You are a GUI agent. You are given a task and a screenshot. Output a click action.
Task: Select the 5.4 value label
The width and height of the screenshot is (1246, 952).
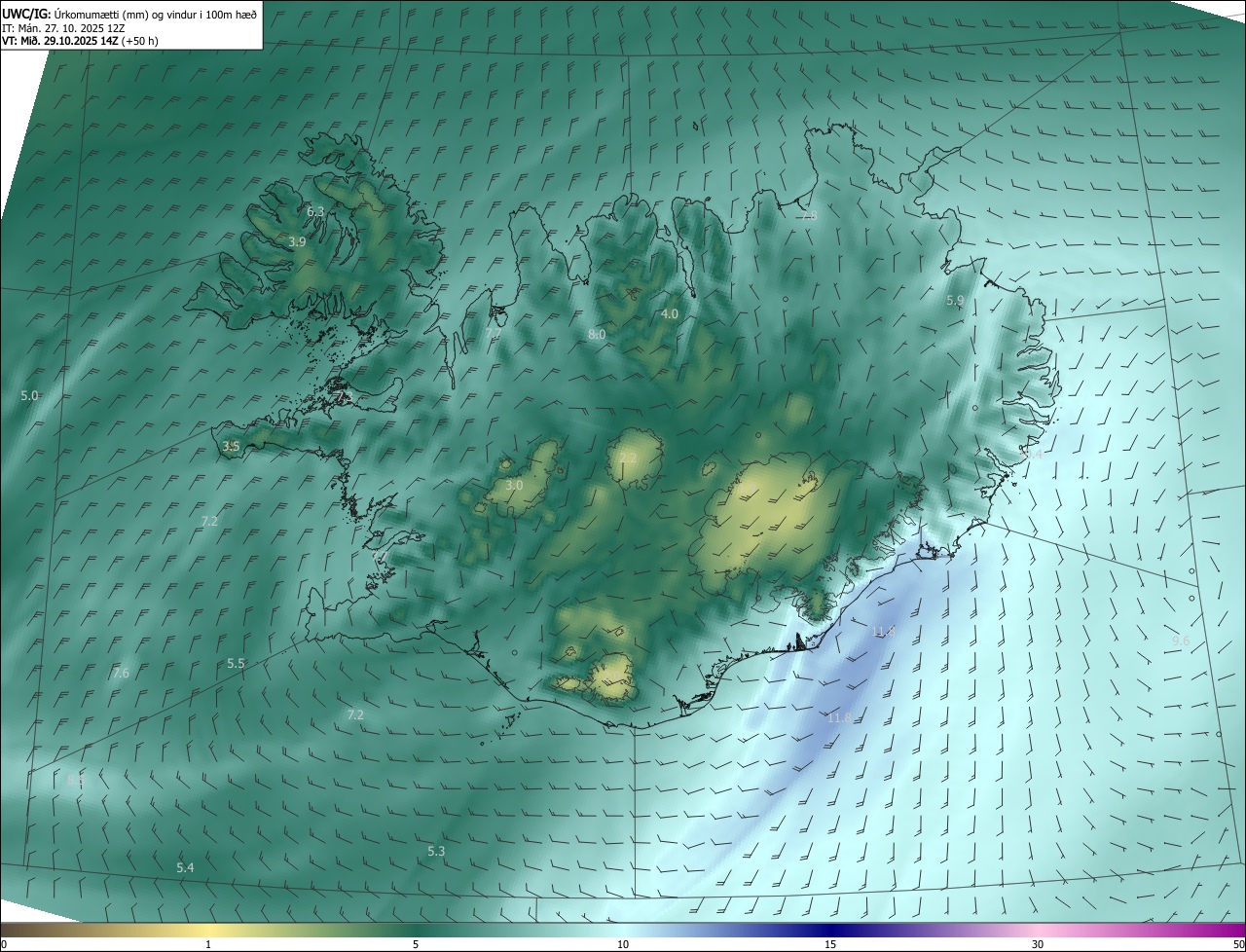185,867
